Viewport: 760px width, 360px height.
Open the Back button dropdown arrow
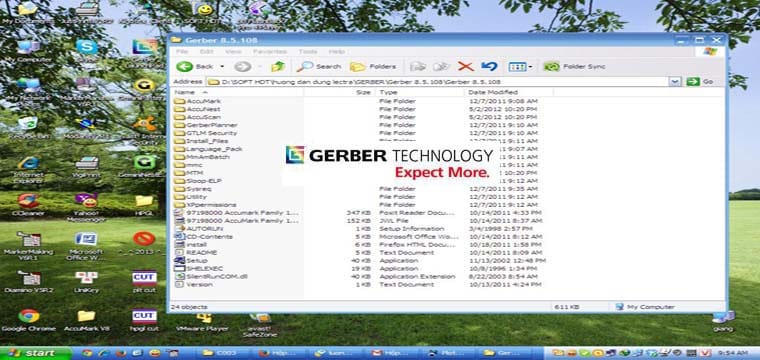tap(222, 66)
